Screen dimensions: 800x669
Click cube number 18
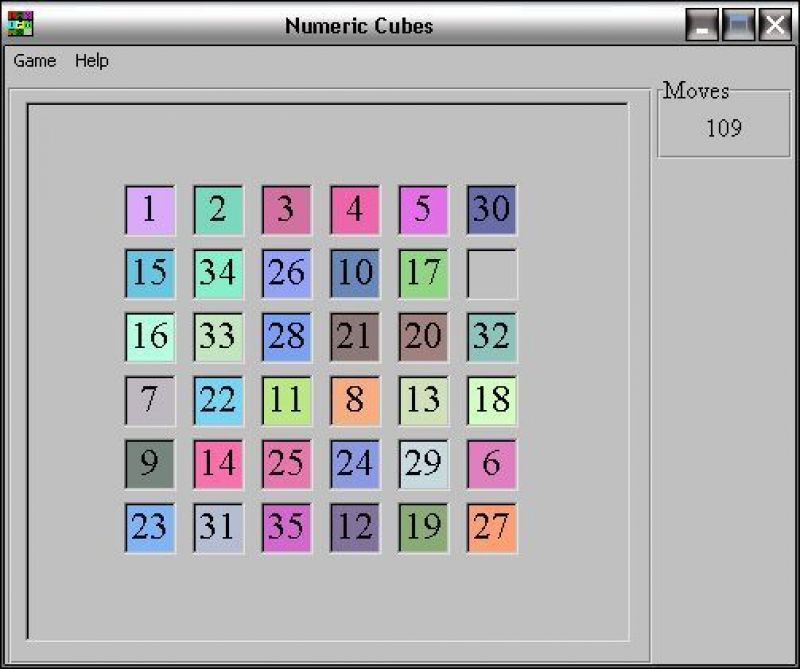coord(492,401)
